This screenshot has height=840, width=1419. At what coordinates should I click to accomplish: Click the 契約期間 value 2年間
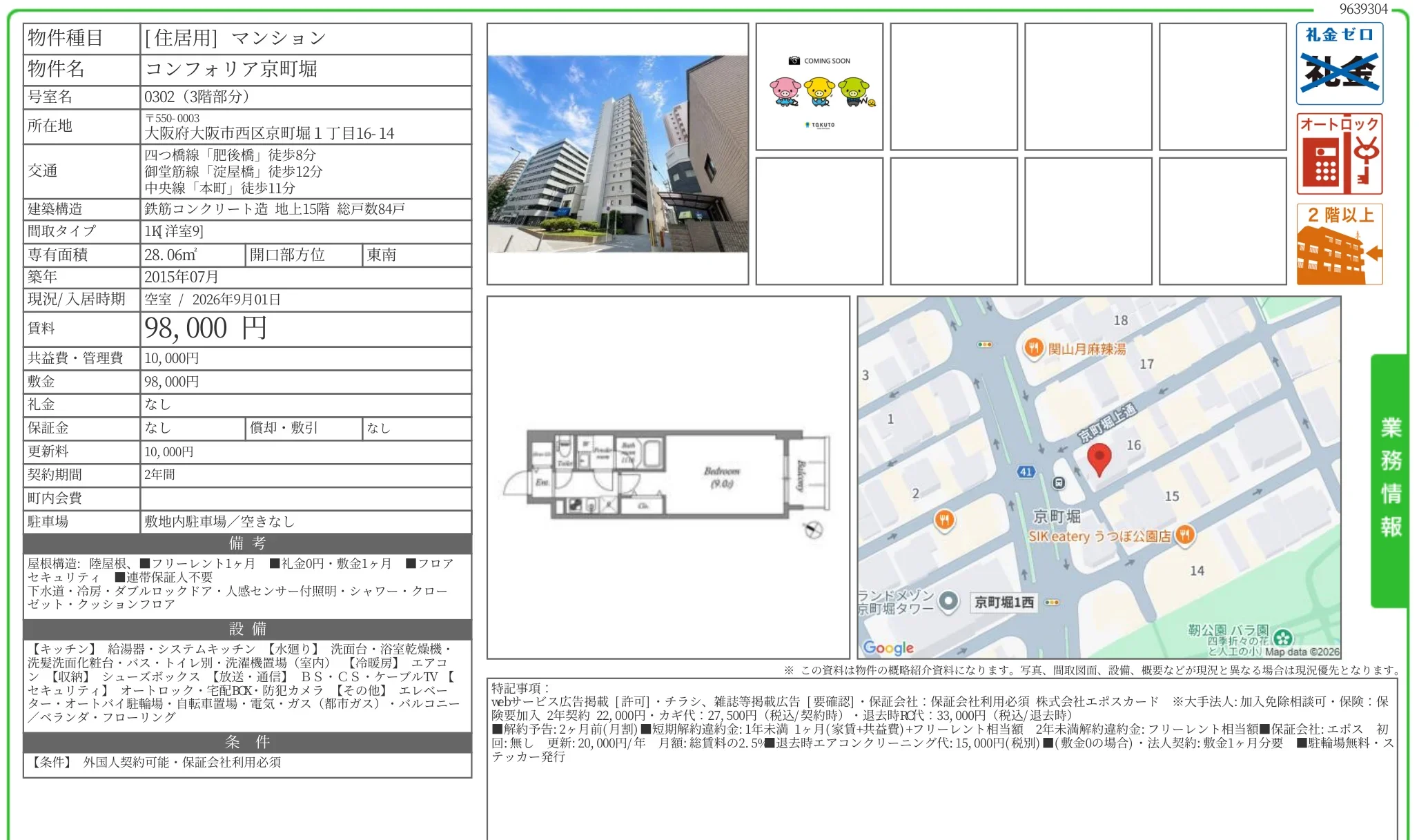159,475
